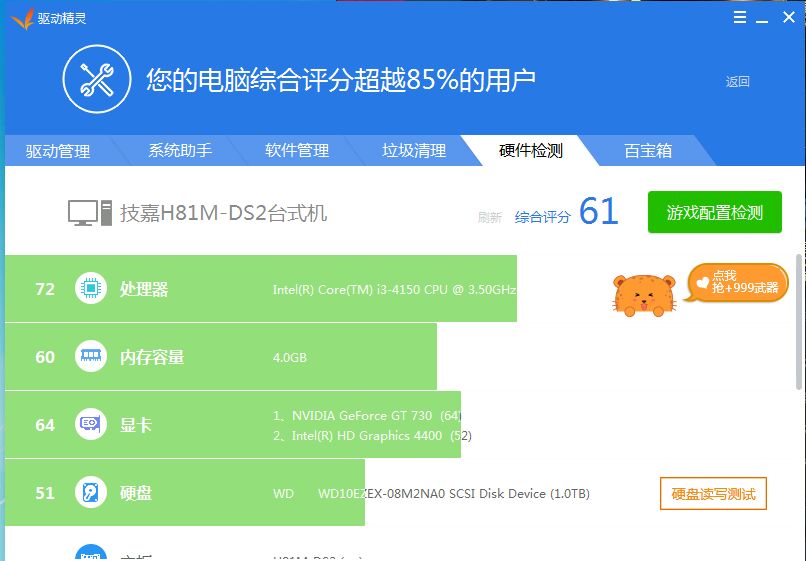Click the 处理器 row label
The image size is (806, 561).
tap(144, 289)
